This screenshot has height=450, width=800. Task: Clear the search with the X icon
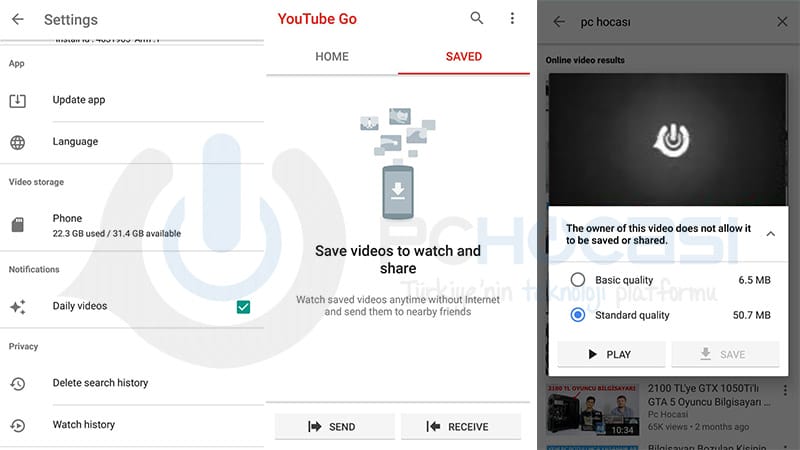(x=782, y=21)
